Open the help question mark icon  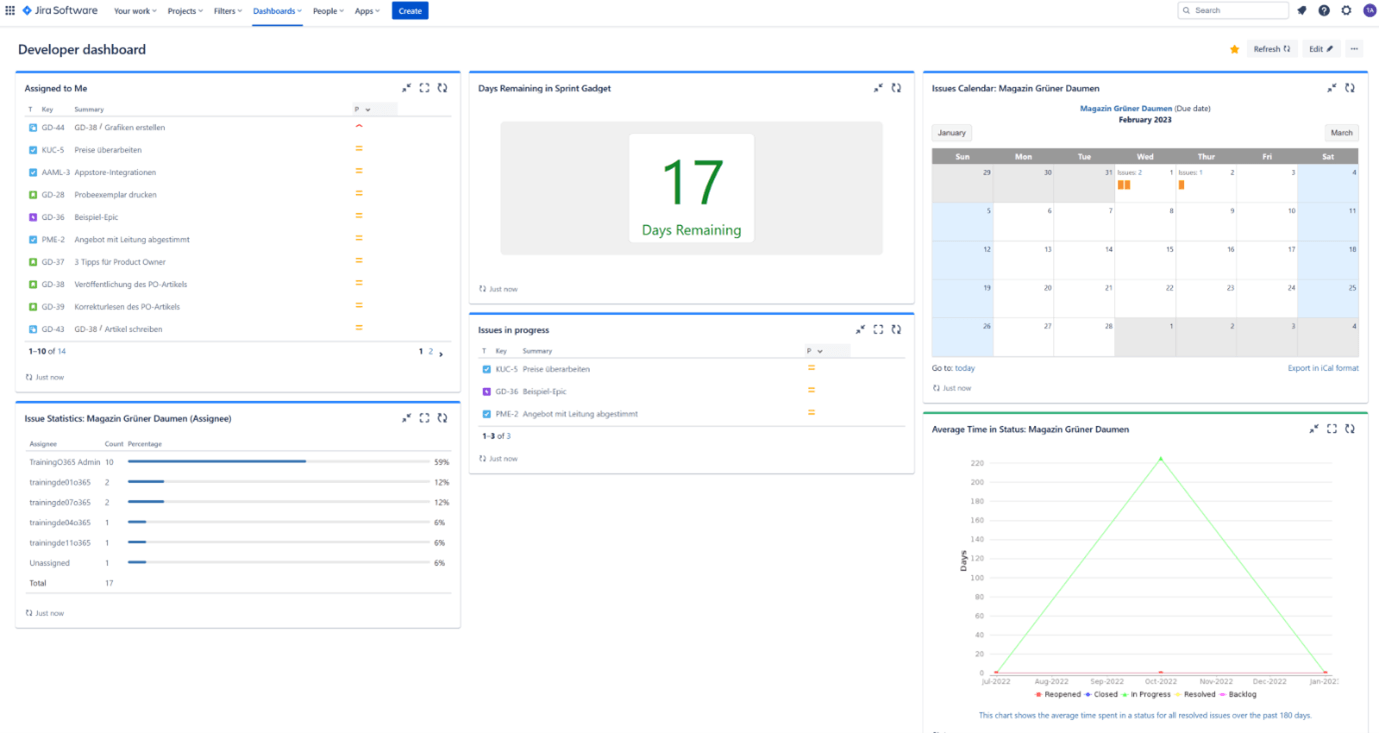pyautogui.click(x=1324, y=11)
